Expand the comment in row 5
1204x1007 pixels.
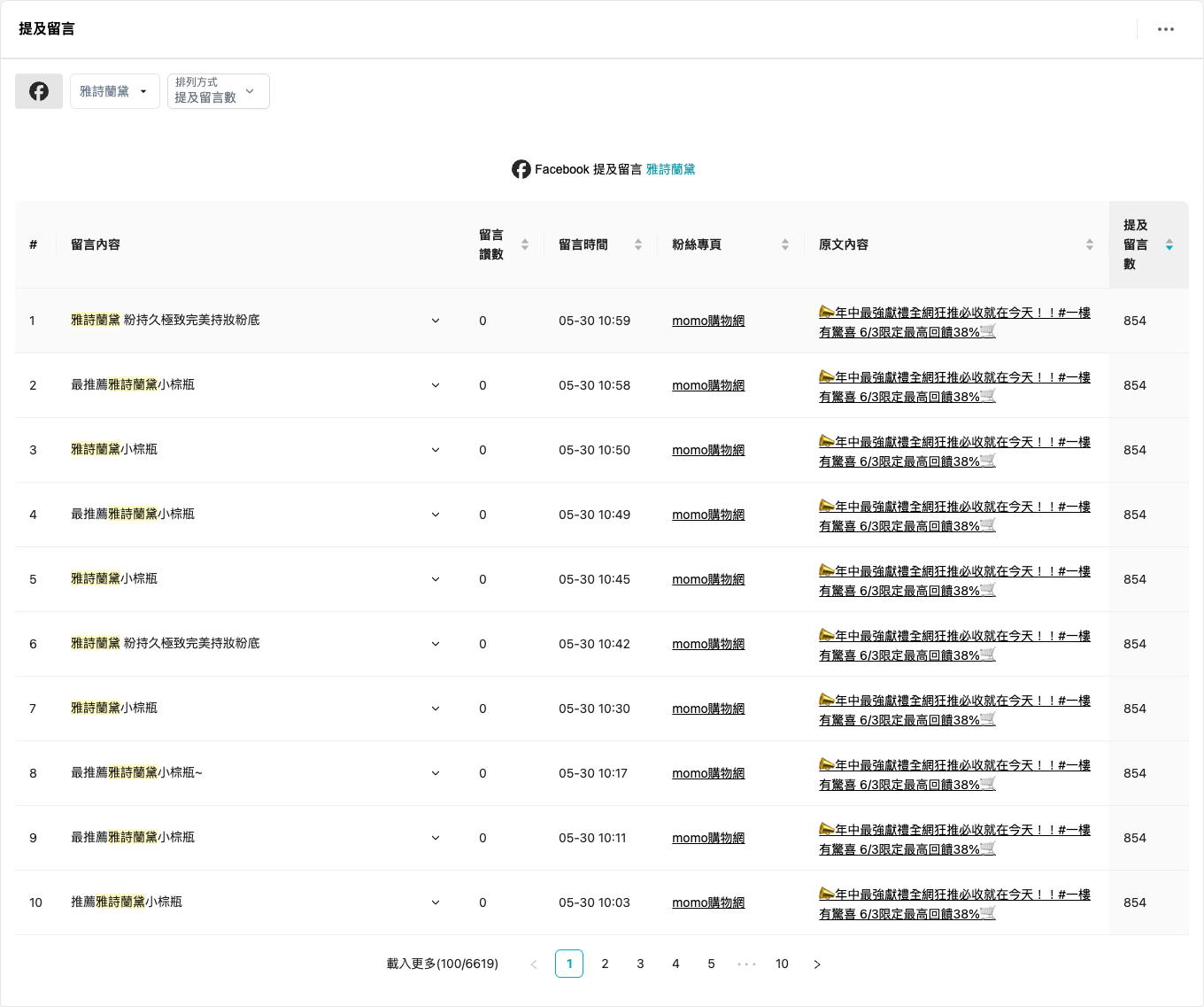tap(436, 579)
